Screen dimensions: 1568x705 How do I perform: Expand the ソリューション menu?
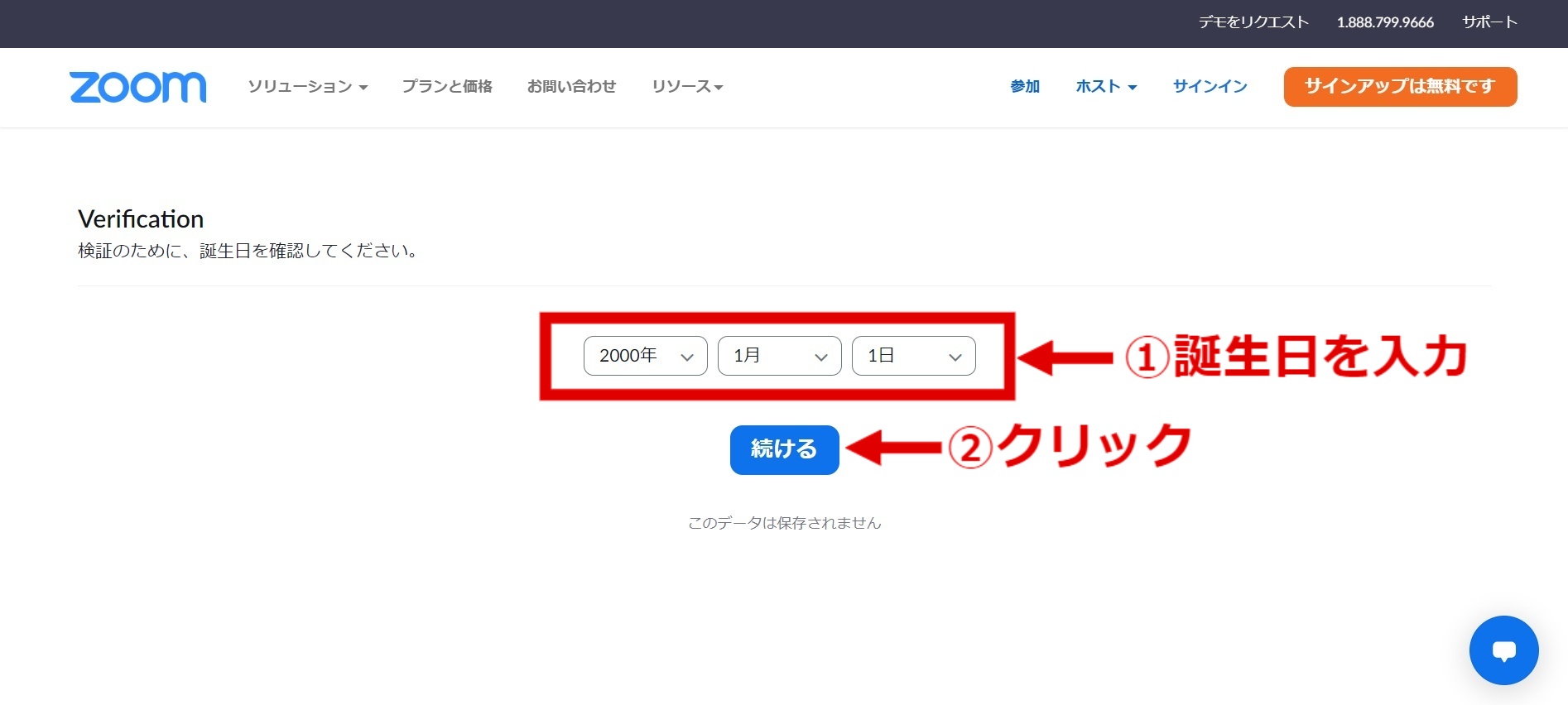pos(308,87)
